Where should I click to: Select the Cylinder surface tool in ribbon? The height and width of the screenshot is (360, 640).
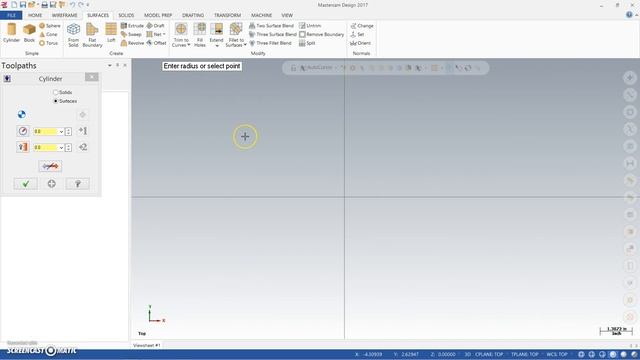pos(11,33)
